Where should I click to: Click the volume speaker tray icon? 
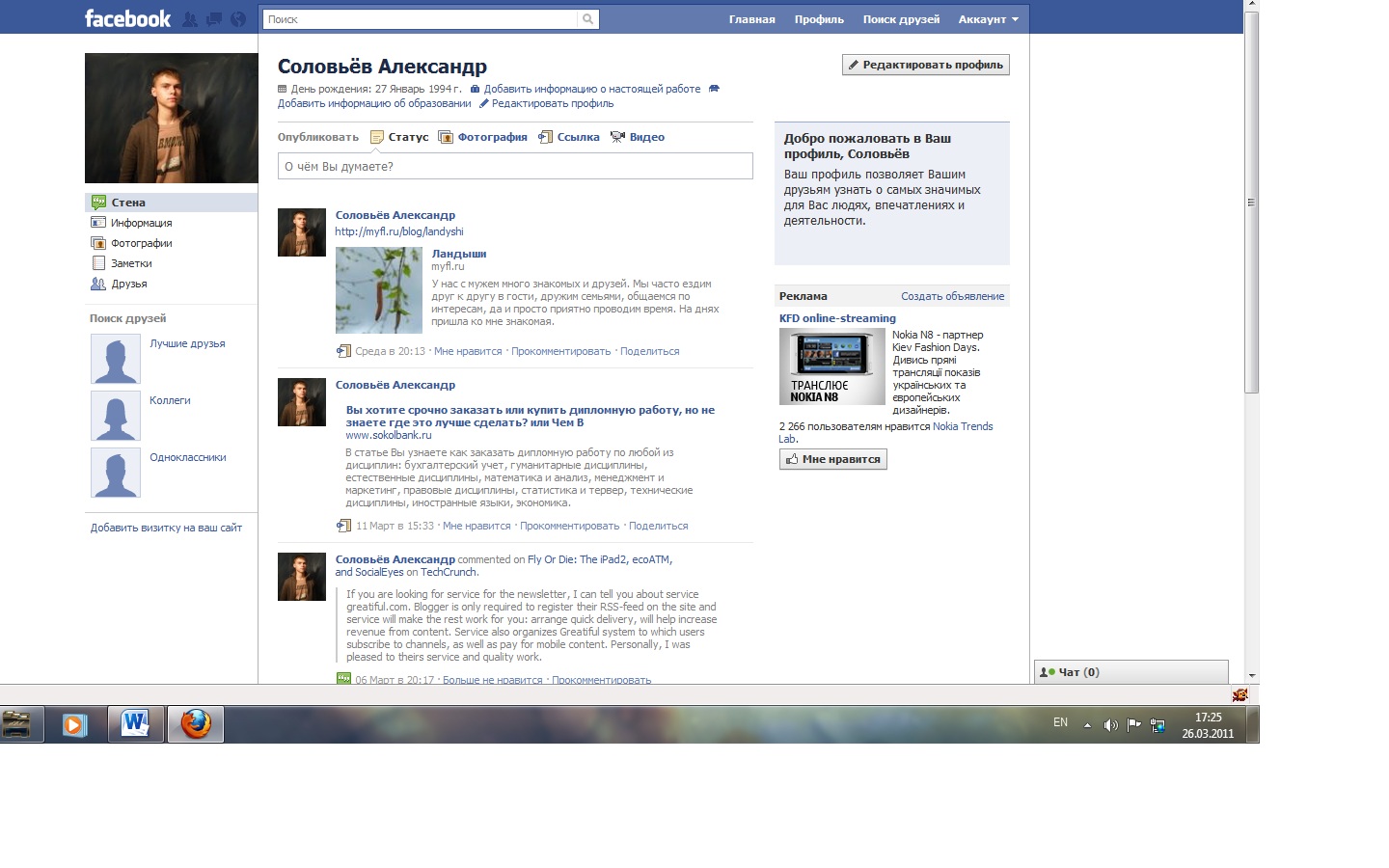point(1110,725)
